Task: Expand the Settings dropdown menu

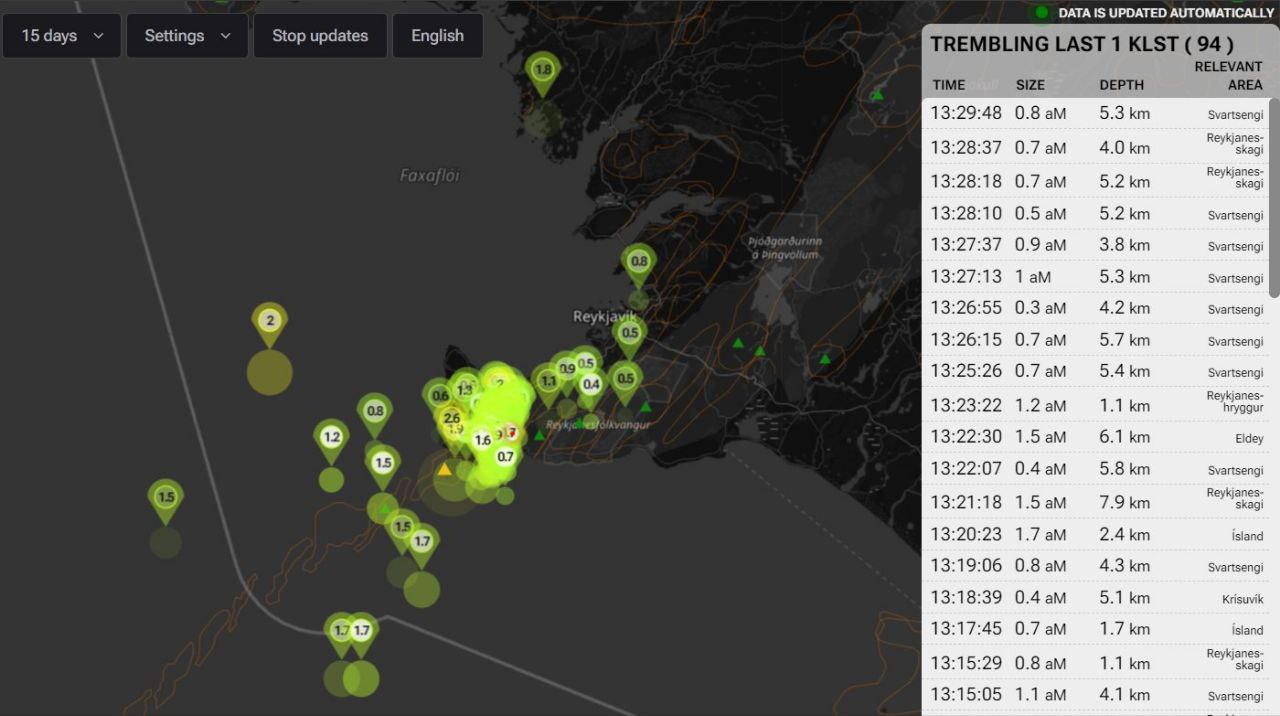Action: pyautogui.click(x=187, y=36)
